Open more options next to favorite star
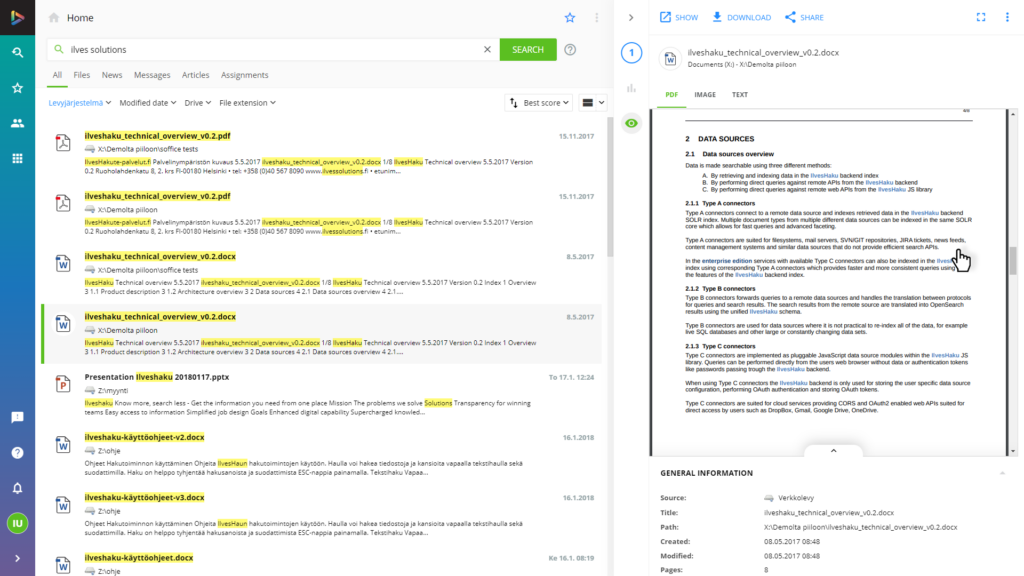Viewport: 1024px width, 576px height. (x=596, y=18)
